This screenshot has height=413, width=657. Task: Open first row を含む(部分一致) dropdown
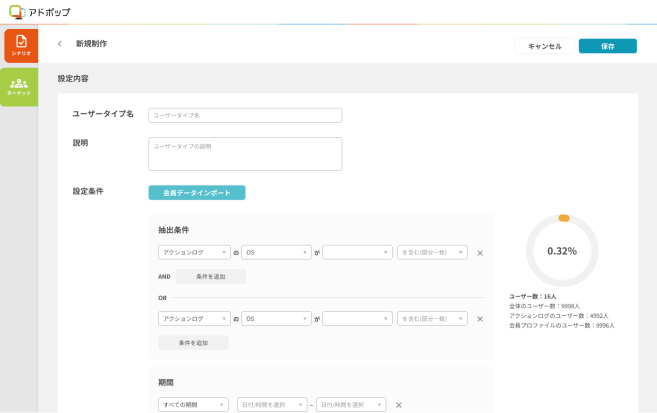coord(432,252)
